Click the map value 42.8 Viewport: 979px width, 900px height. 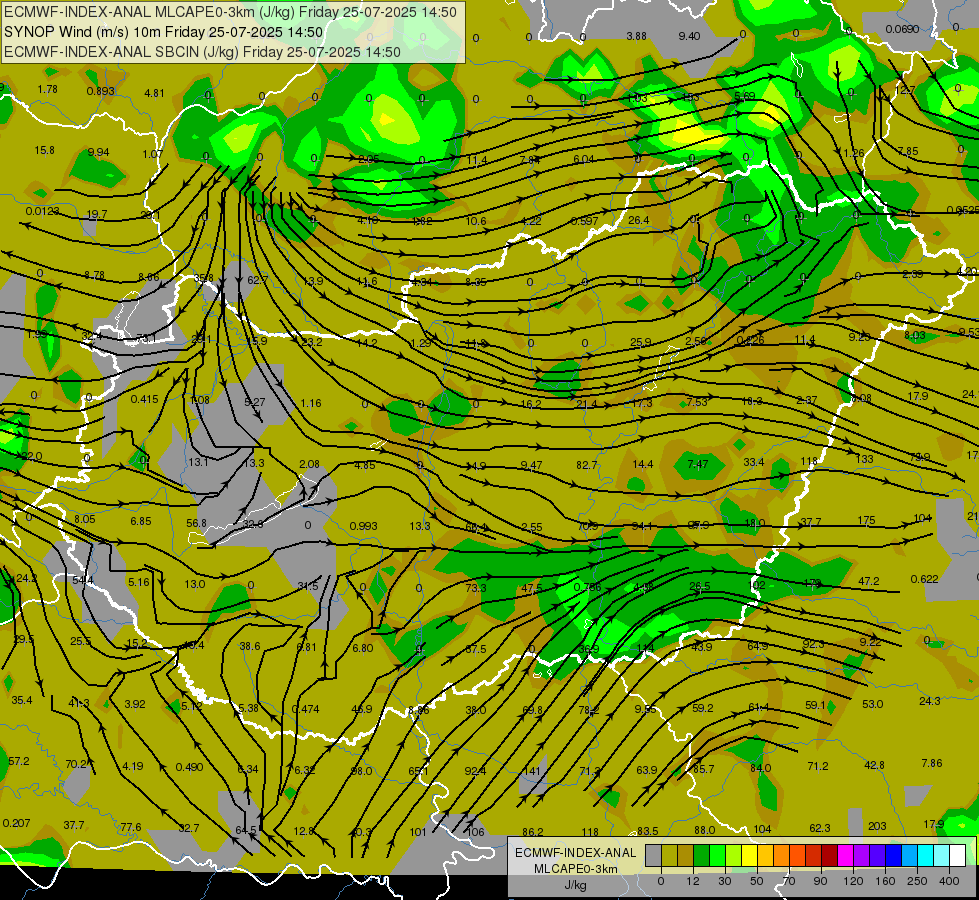(x=874, y=765)
